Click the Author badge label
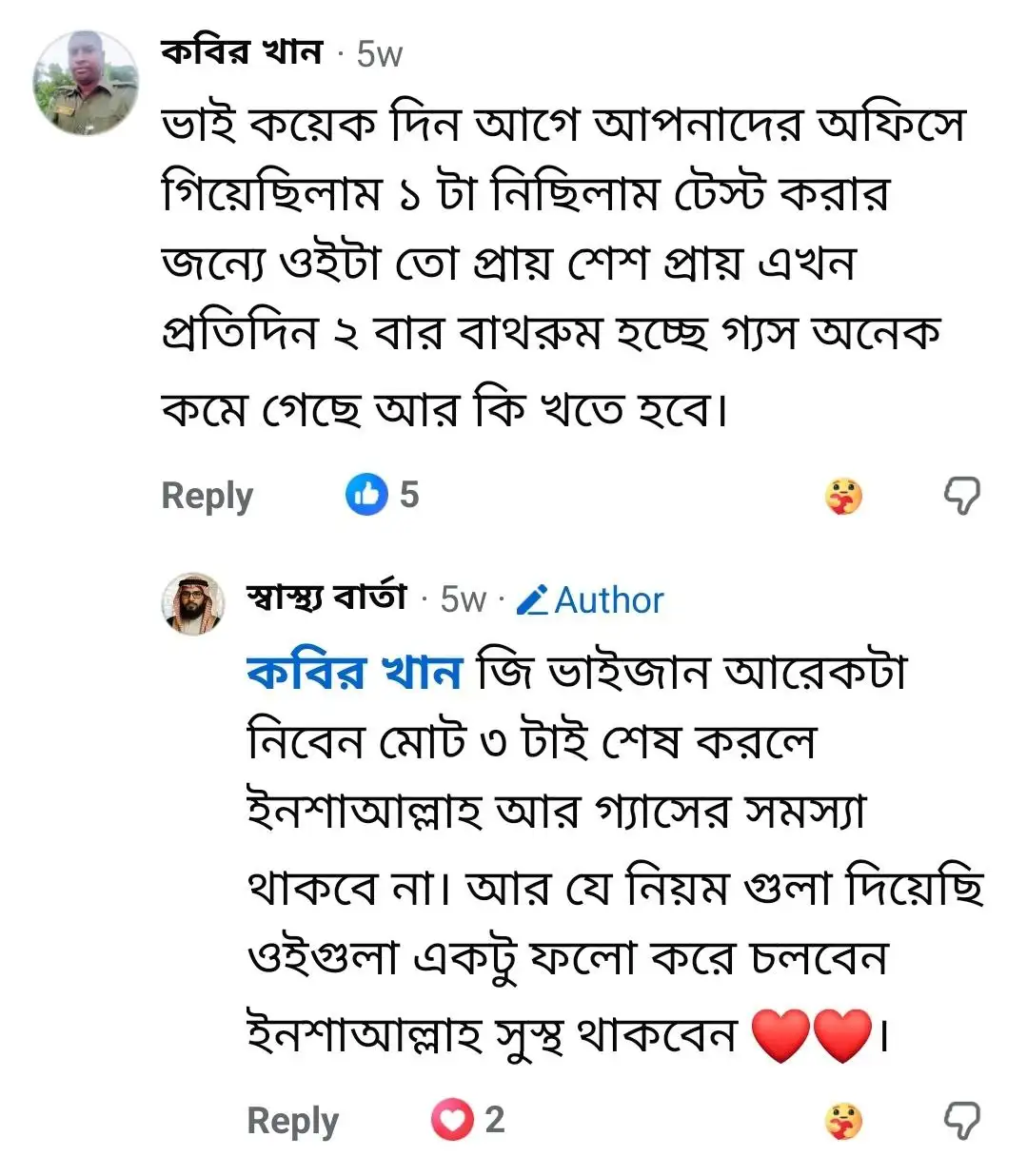This screenshot has height=1176, width=1027. pyautogui.click(x=608, y=600)
